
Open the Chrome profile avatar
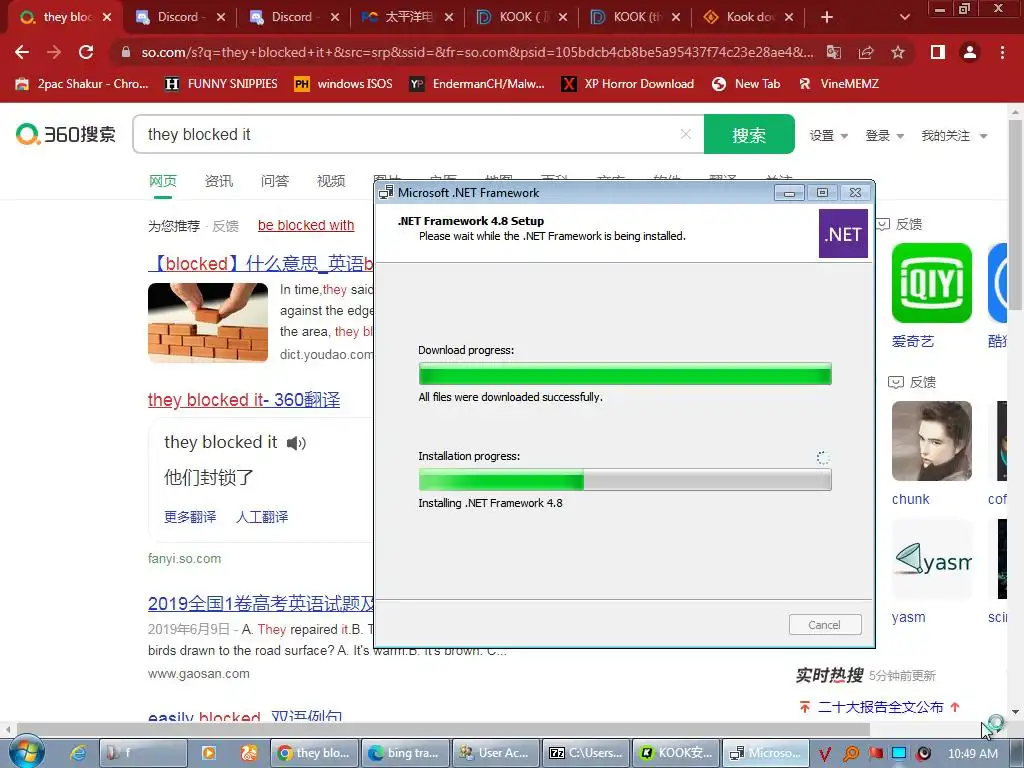(x=970, y=52)
